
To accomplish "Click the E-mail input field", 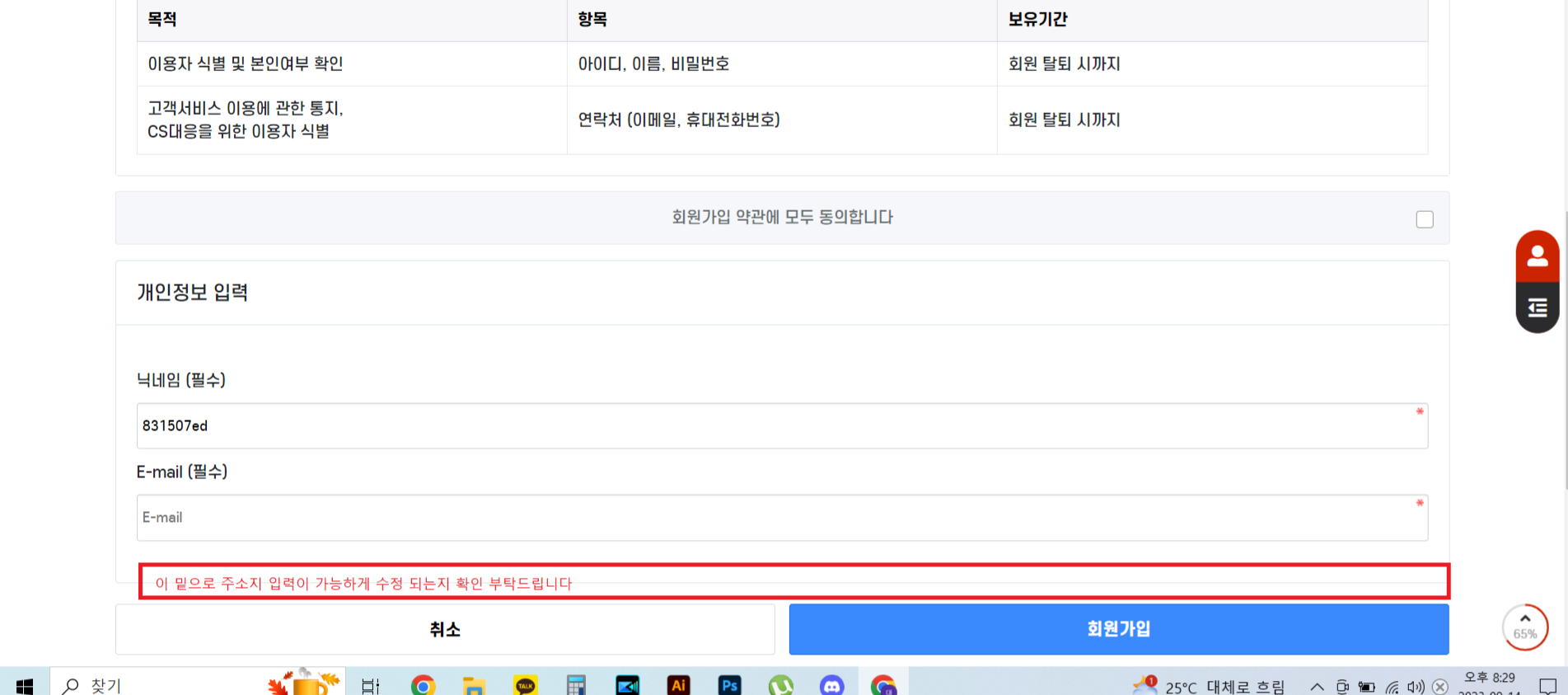I will (781, 518).
